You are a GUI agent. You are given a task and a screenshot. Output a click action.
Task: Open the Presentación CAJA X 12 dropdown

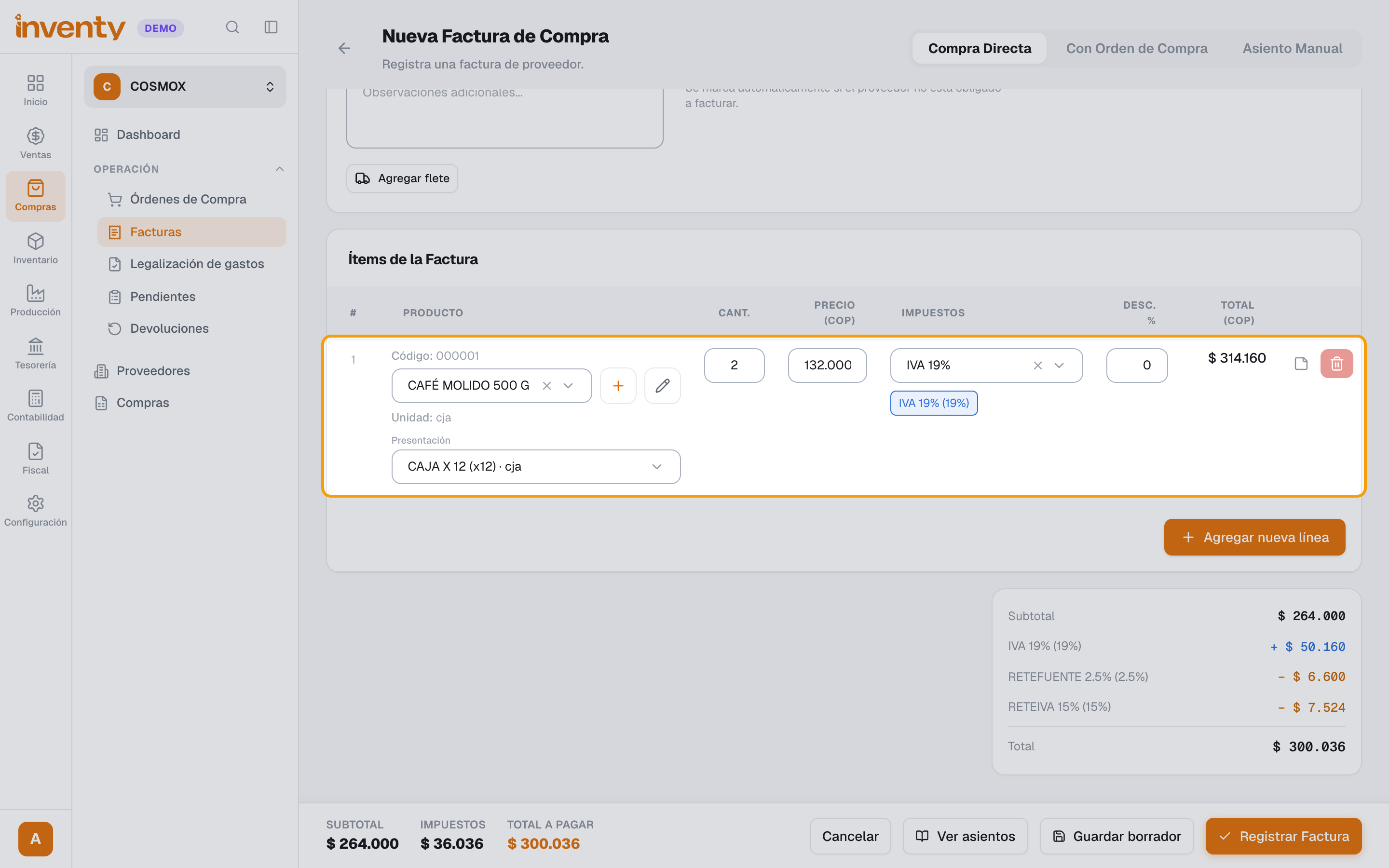pyautogui.click(x=536, y=467)
